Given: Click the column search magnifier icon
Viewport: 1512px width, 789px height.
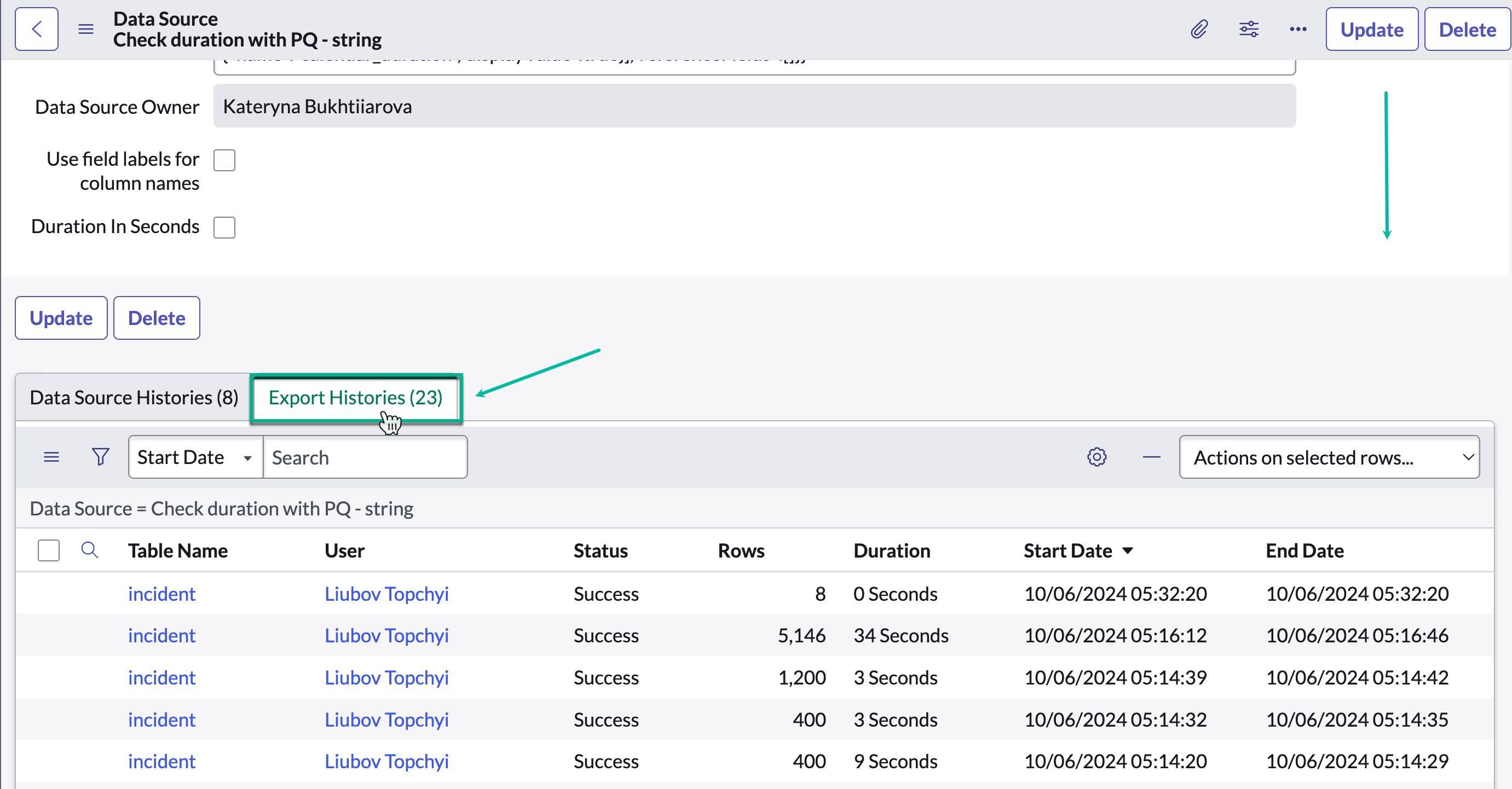Looking at the screenshot, I should [89, 550].
